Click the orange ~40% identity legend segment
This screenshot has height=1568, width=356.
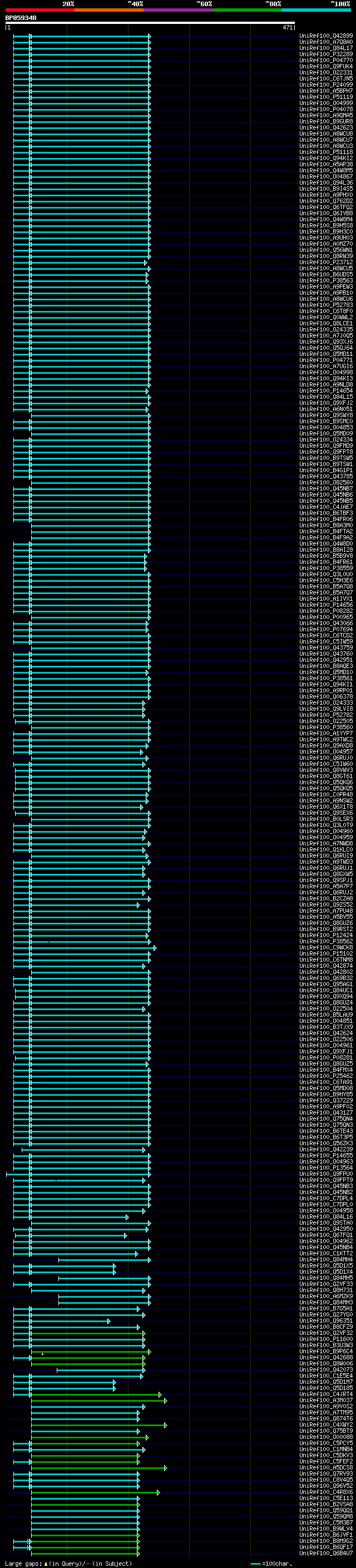point(109,10)
